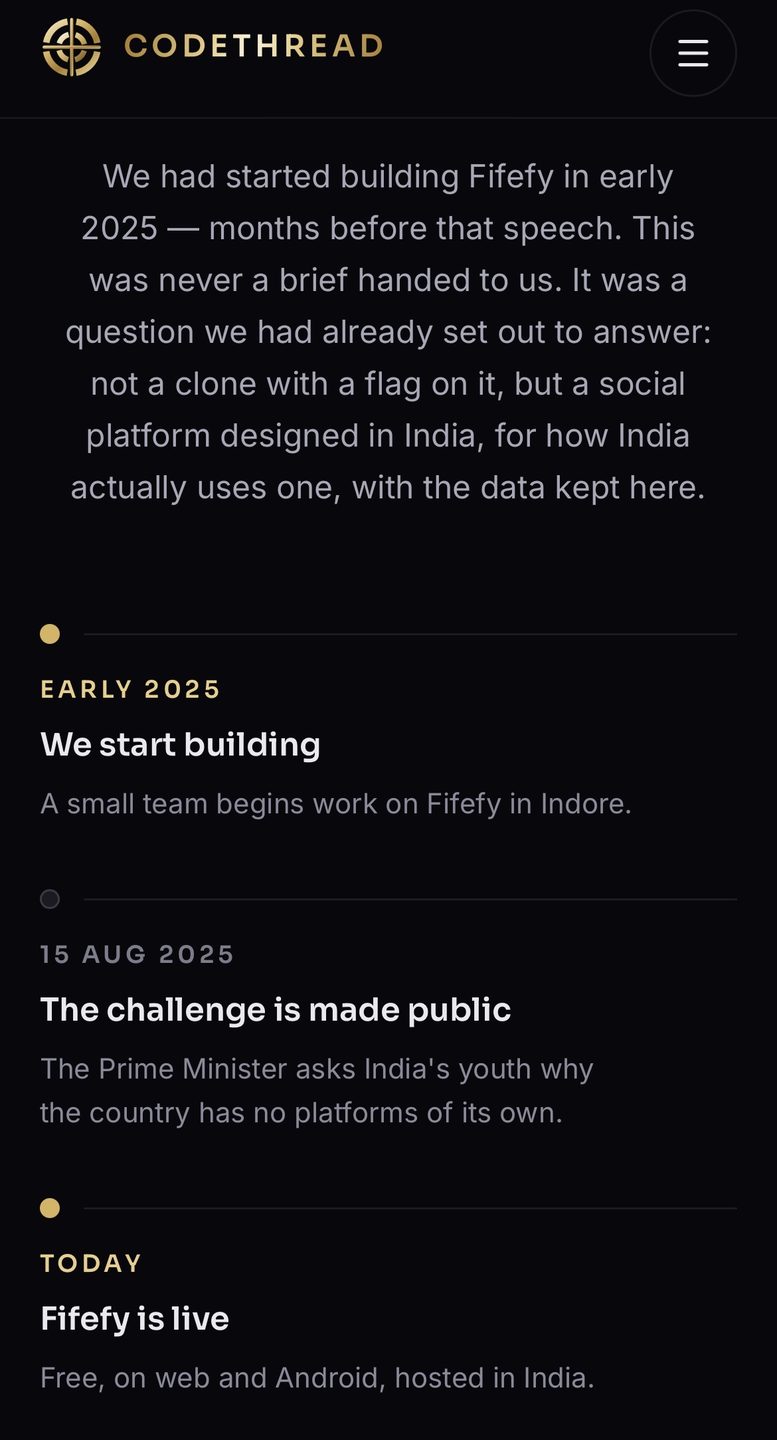Select the grey 15 Aug 2025 timeline dot
This screenshot has height=1440, width=777.
pos(50,899)
